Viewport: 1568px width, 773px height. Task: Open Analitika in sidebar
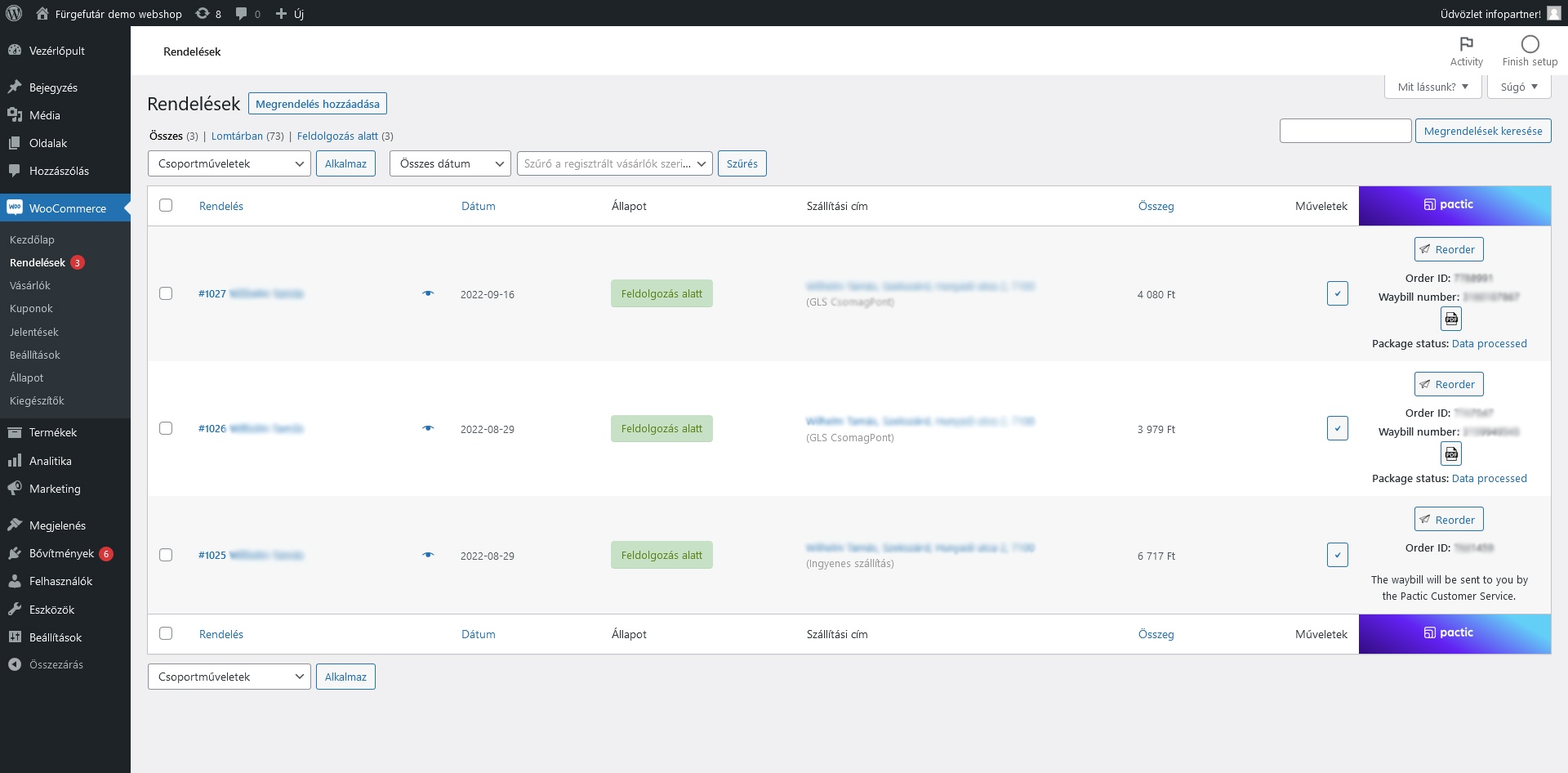[65, 461]
